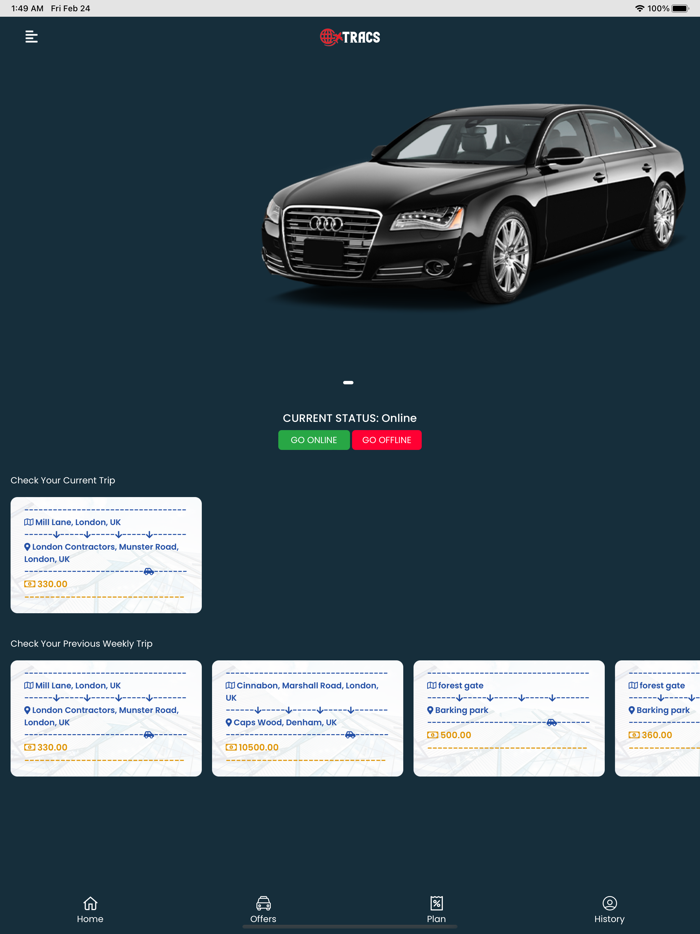Open the Plan tab
The height and width of the screenshot is (934, 700).
click(436, 910)
